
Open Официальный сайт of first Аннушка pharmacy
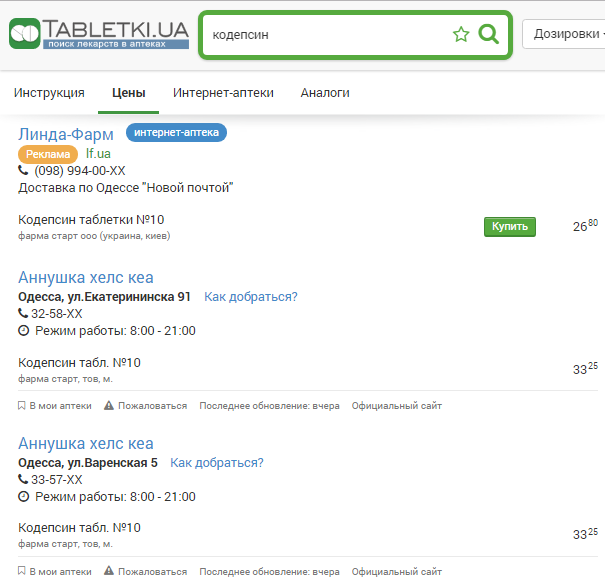click(396, 406)
